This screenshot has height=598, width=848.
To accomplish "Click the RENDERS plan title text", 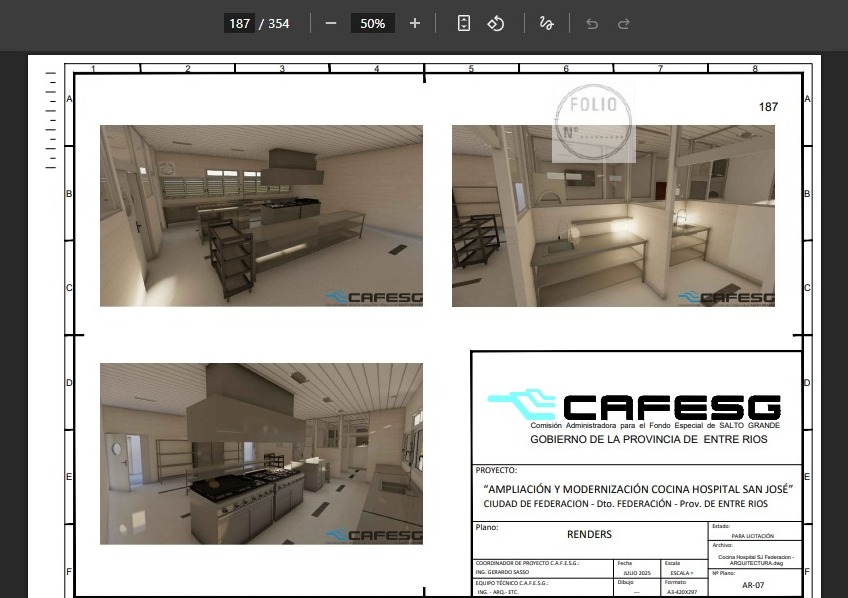I will (x=589, y=535).
